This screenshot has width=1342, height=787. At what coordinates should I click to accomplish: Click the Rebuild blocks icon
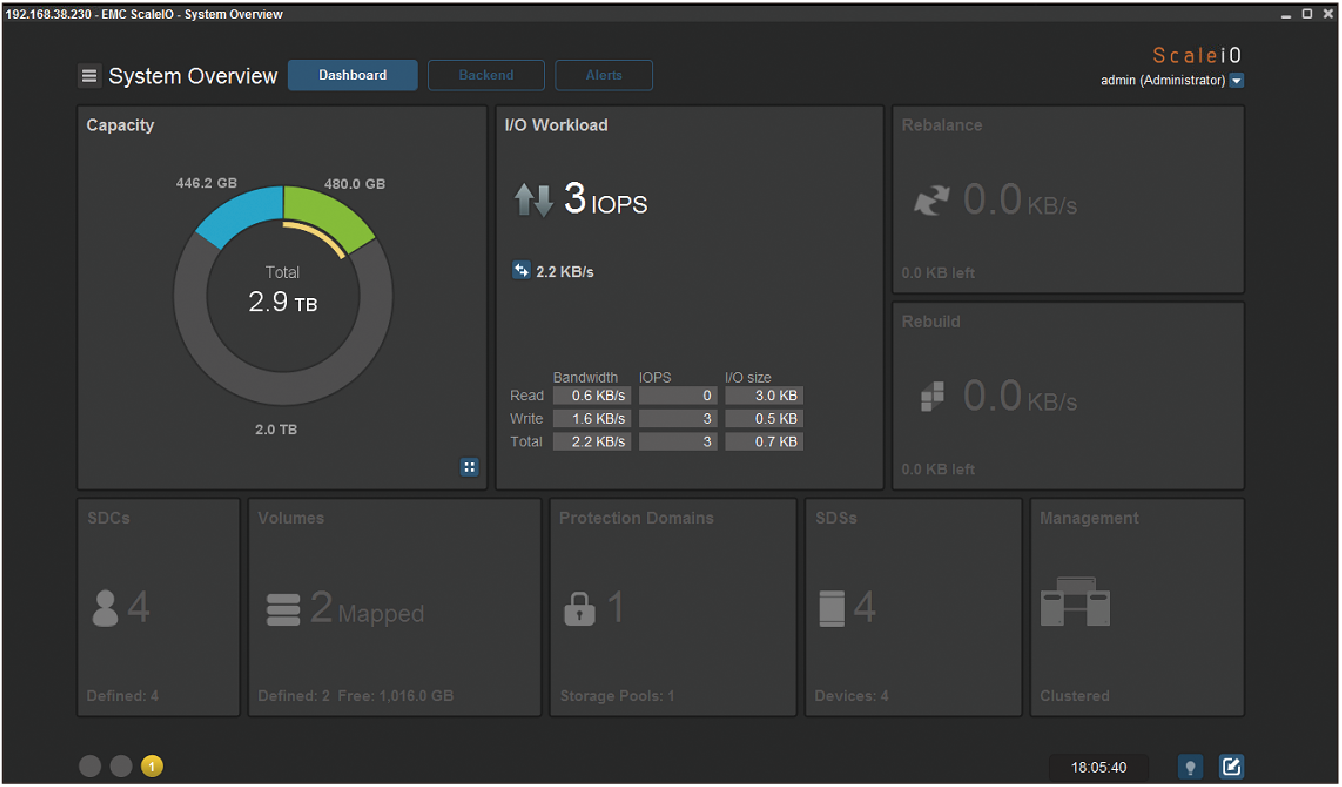click(x=932, y=396)
